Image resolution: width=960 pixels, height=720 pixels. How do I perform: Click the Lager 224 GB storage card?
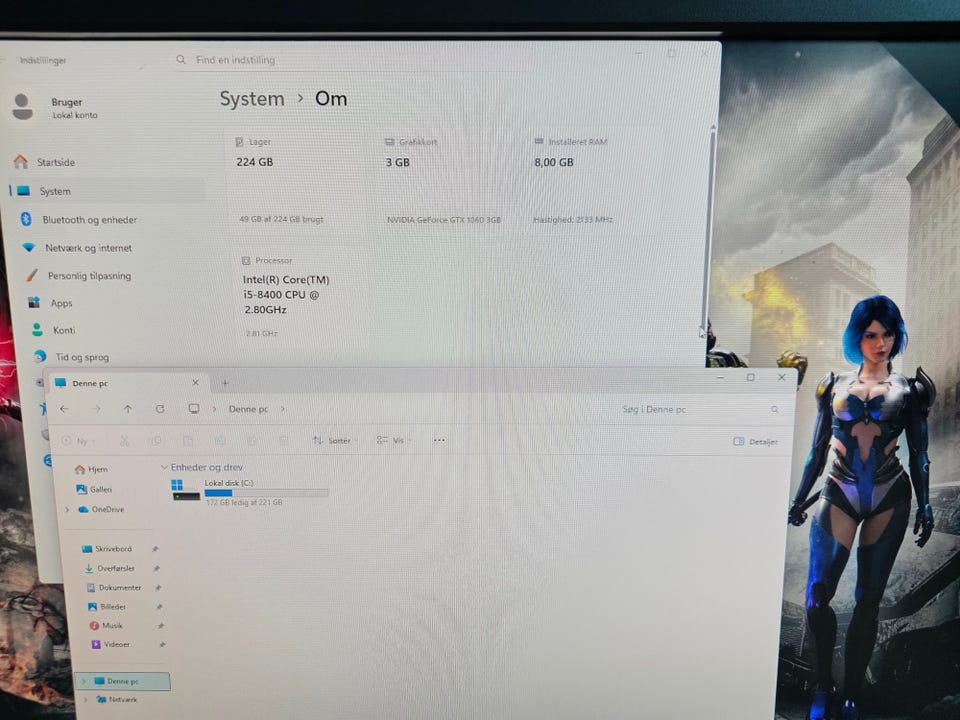click(298, 181)
